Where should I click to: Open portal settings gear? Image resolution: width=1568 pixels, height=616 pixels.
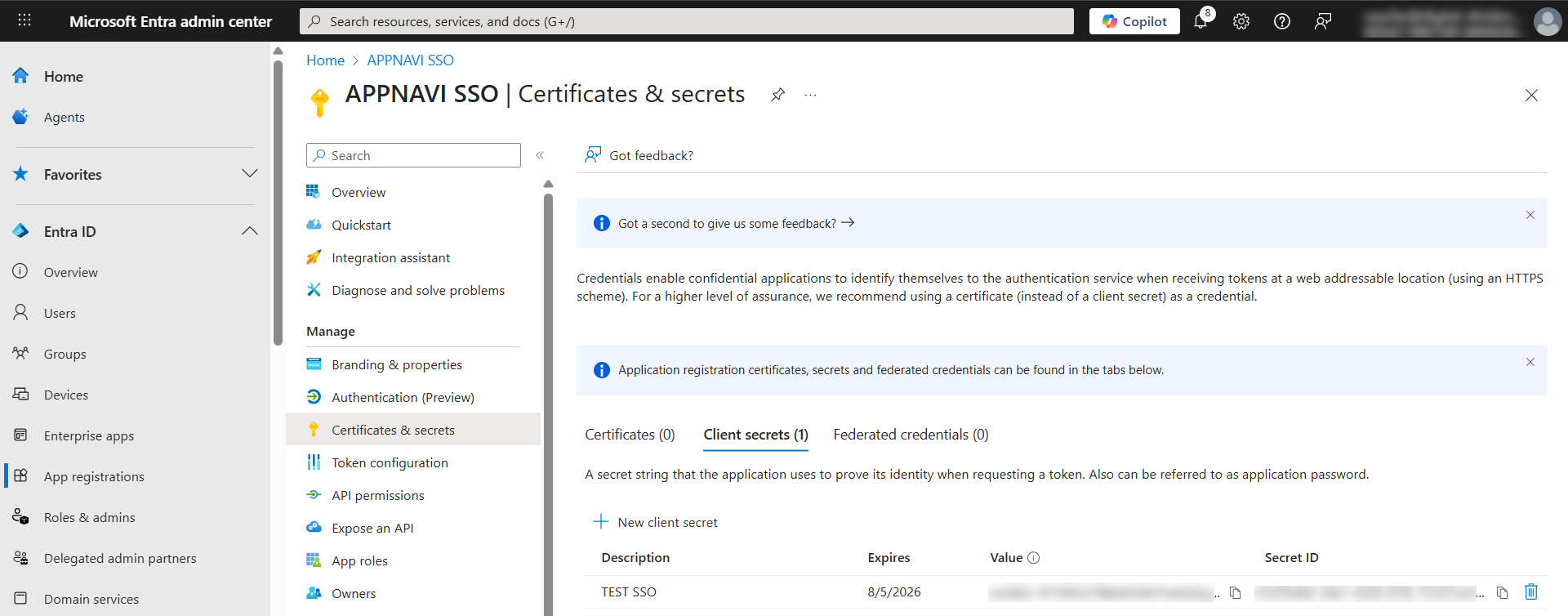coord(1241,21)
